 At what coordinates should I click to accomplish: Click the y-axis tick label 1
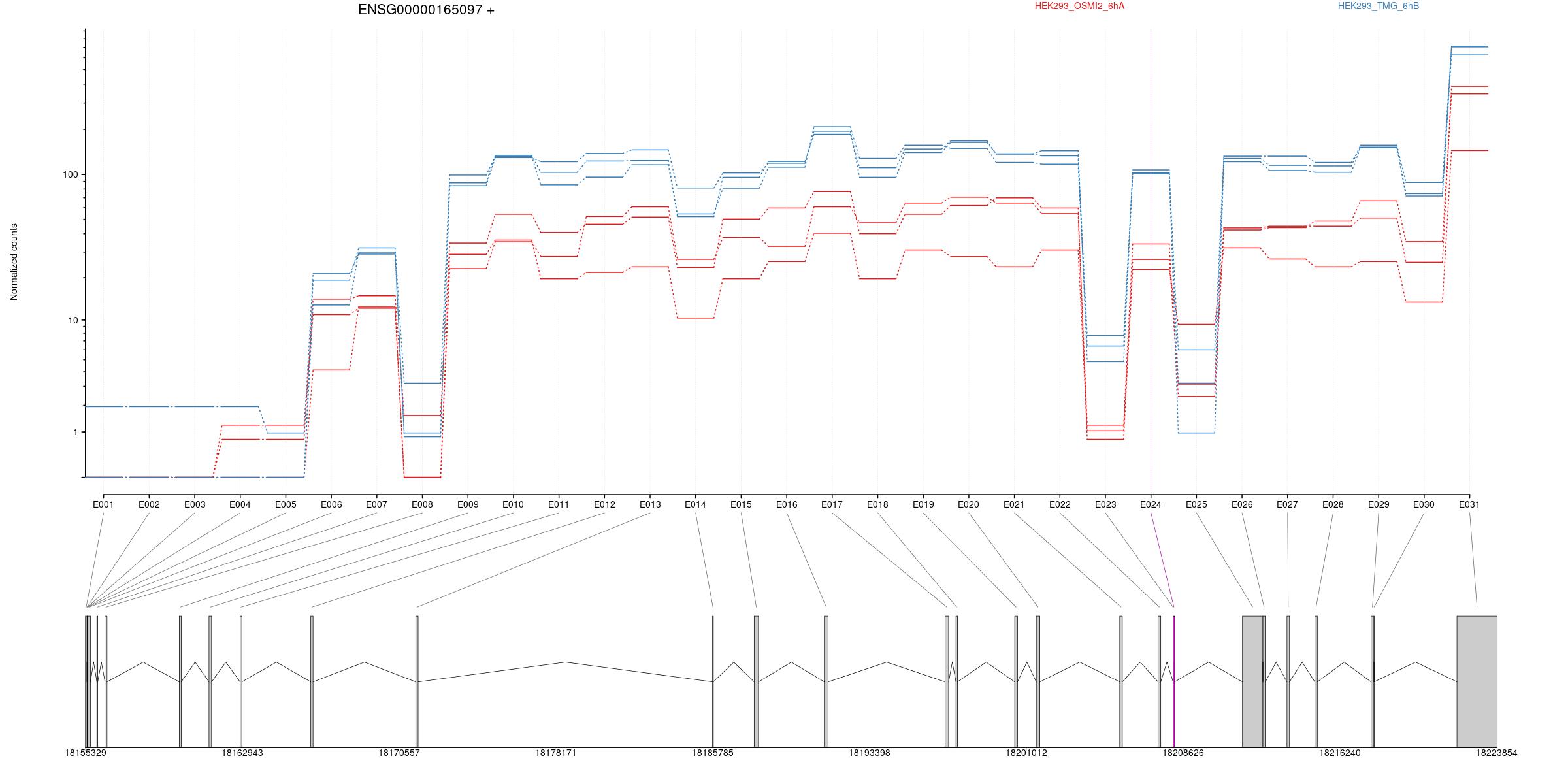tap(75, 432)
